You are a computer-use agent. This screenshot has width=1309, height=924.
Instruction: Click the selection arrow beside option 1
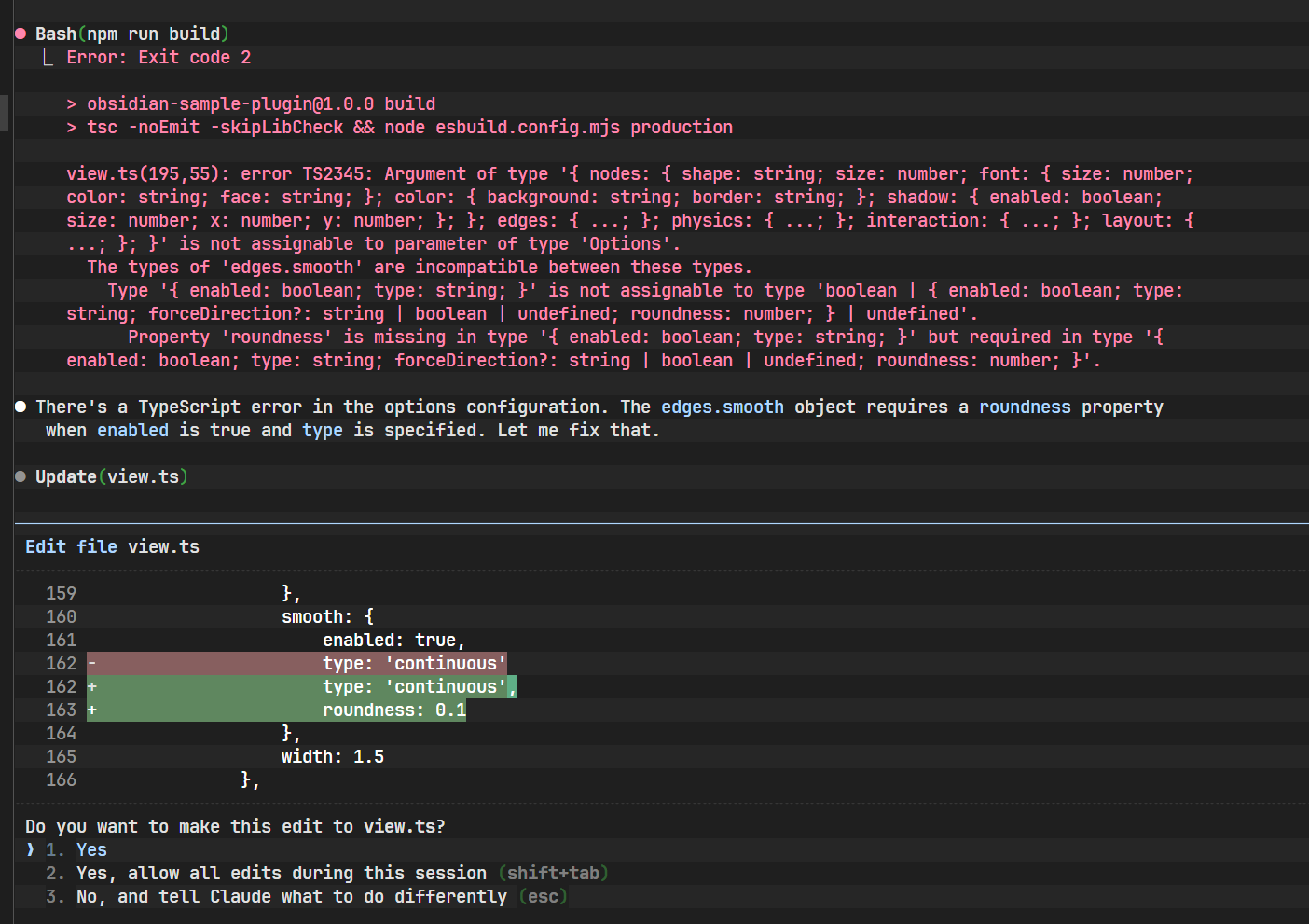pyautogui.click(x=31, y=850)
